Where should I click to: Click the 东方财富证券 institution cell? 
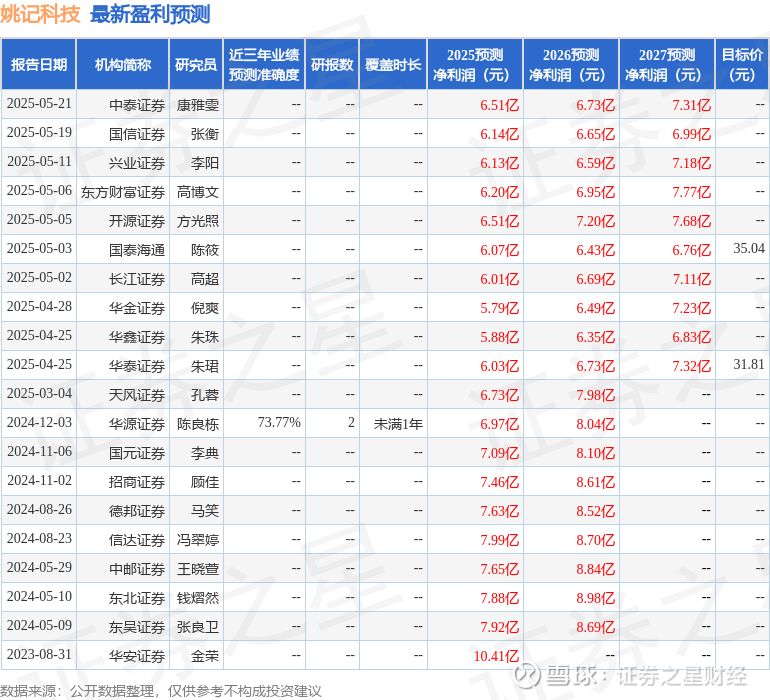[123, 192]
